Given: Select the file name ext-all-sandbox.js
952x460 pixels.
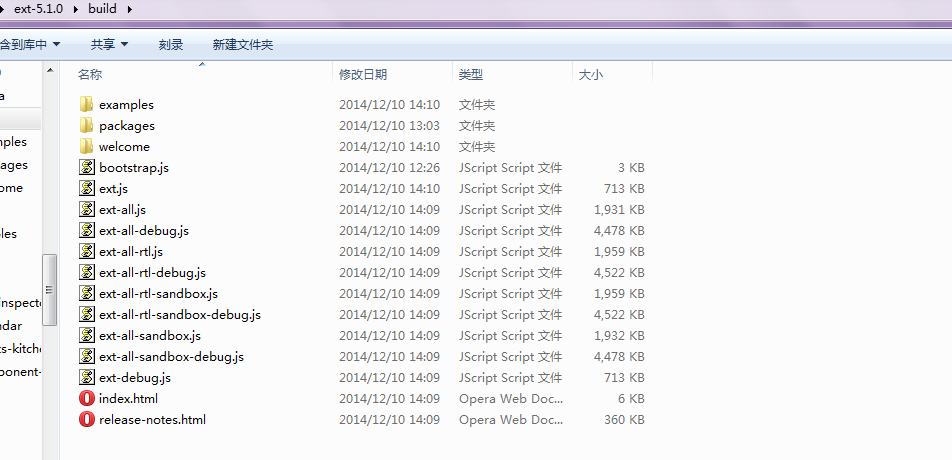Looking at the screenshot, I should [x=150, y=336].
